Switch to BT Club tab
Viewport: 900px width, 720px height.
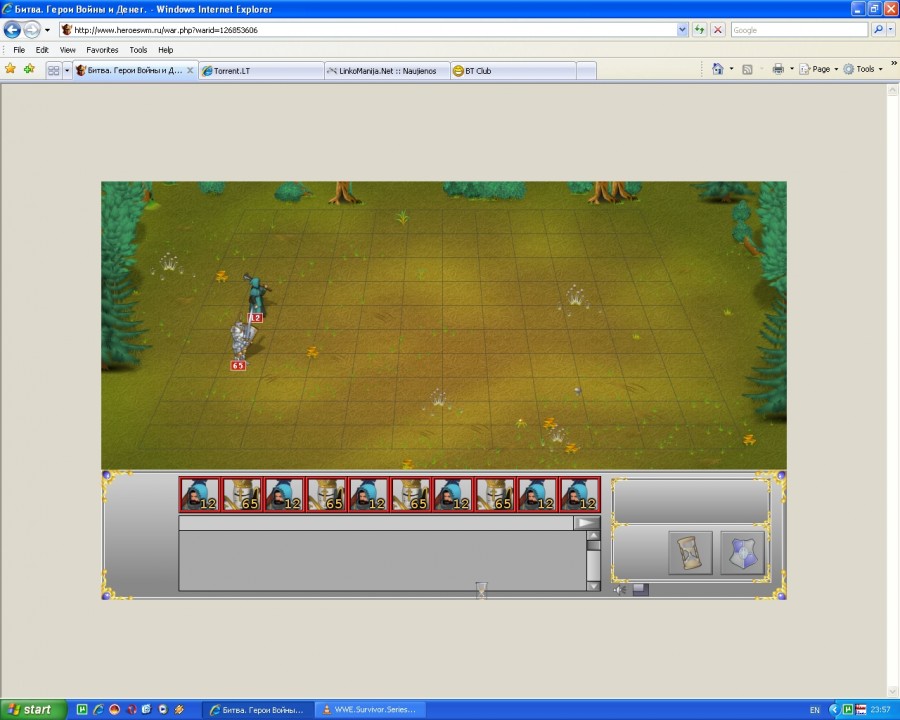[513, 71]
